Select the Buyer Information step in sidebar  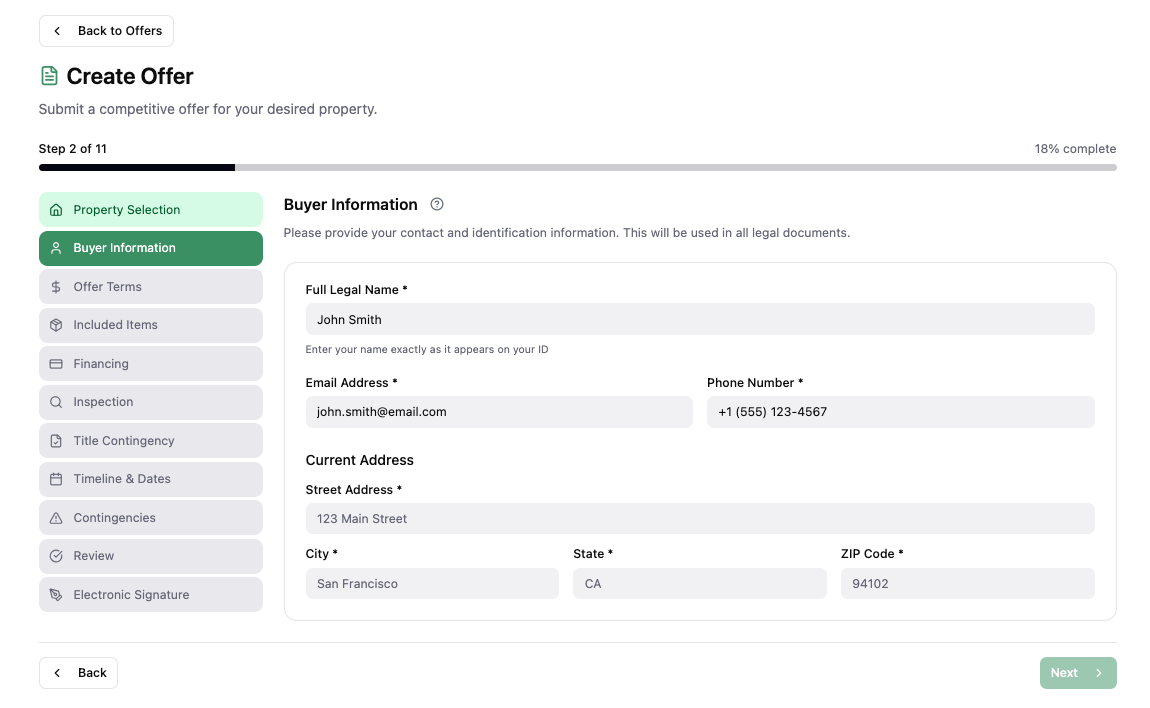(x=150, y=248)
